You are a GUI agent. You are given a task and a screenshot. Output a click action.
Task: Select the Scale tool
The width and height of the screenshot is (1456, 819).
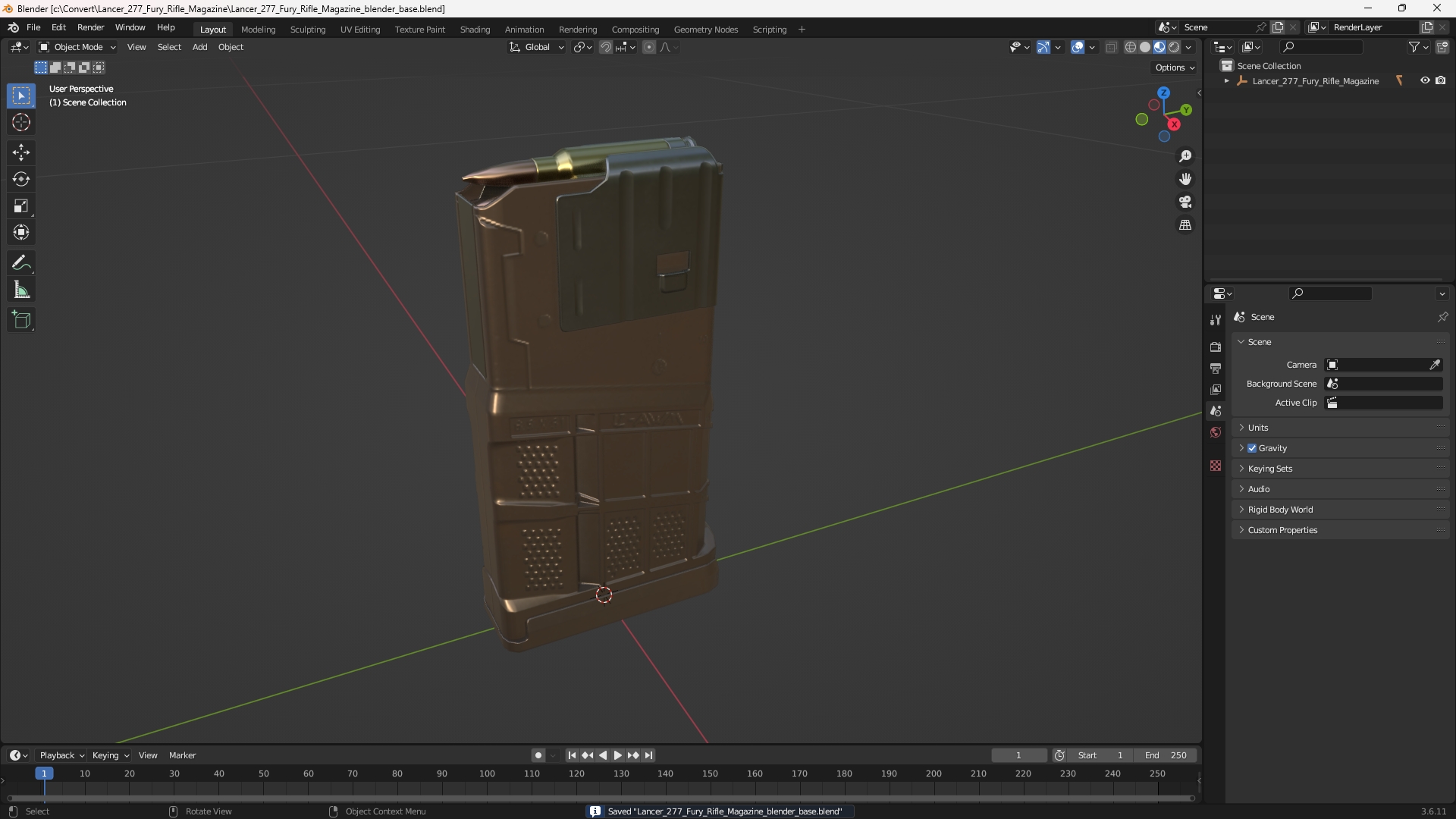(21, 206)
